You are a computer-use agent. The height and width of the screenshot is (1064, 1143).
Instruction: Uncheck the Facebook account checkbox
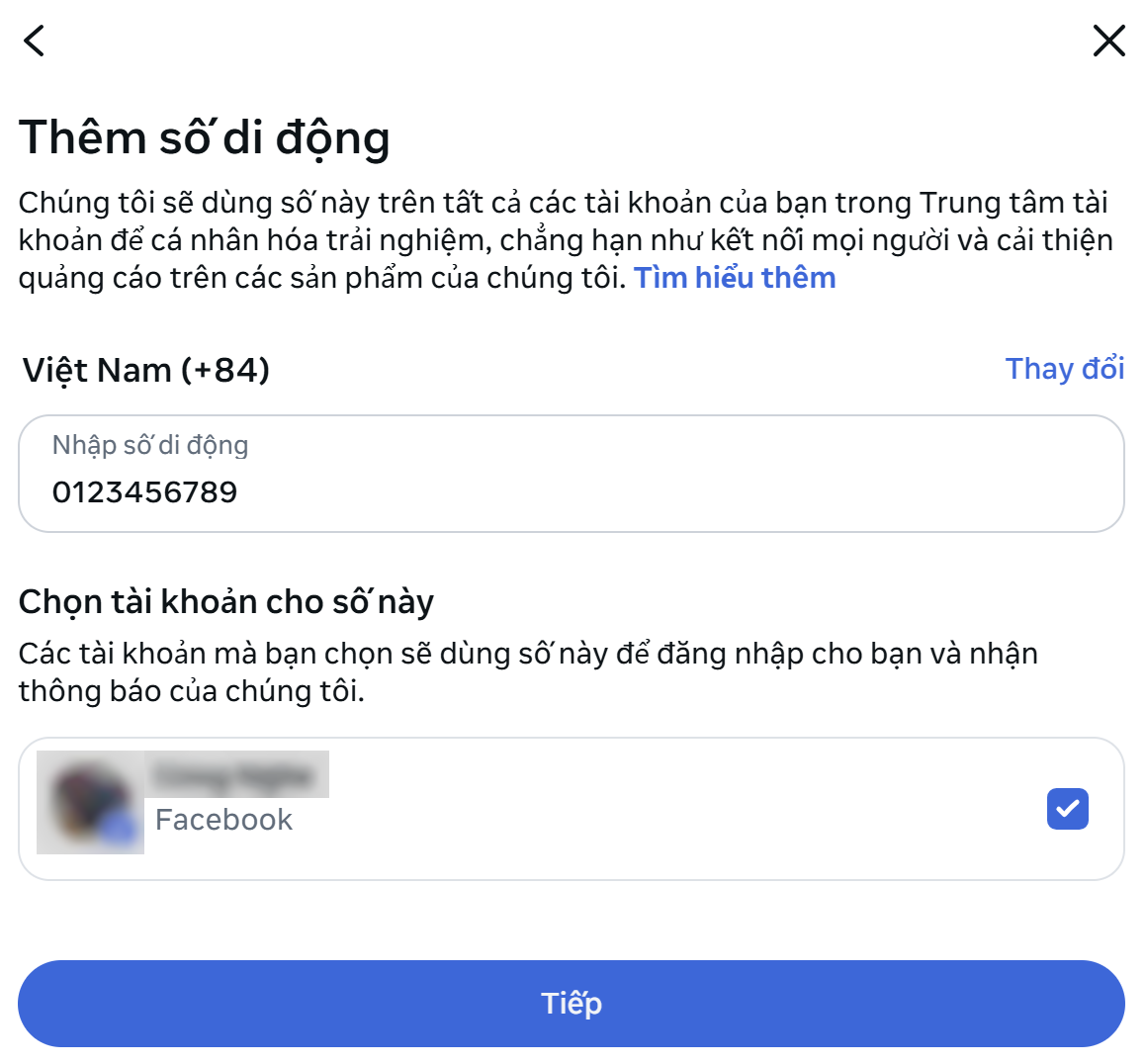(1067, 809)
